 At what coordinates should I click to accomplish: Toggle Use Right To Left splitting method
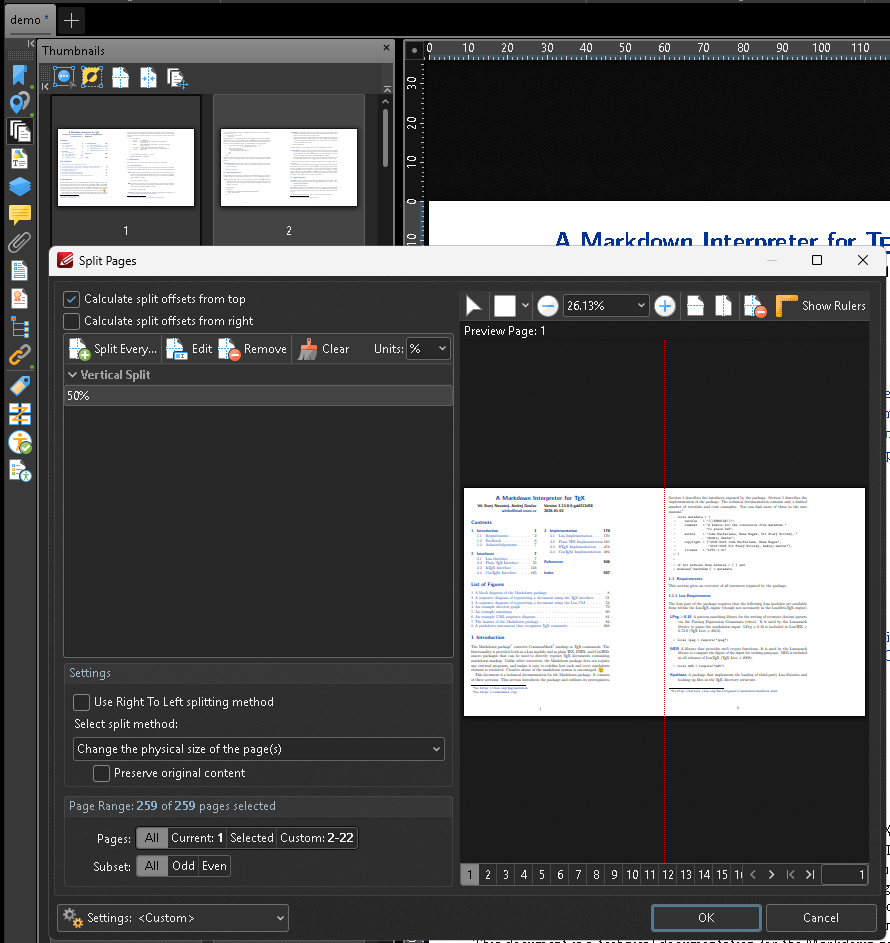(81, 702)
